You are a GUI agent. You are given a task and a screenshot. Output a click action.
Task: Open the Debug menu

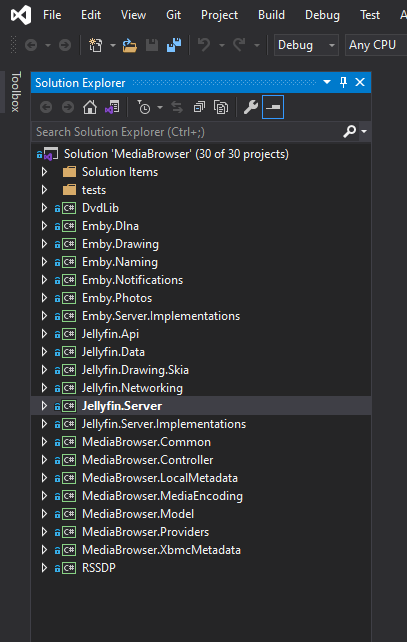[x=322, y=15]
